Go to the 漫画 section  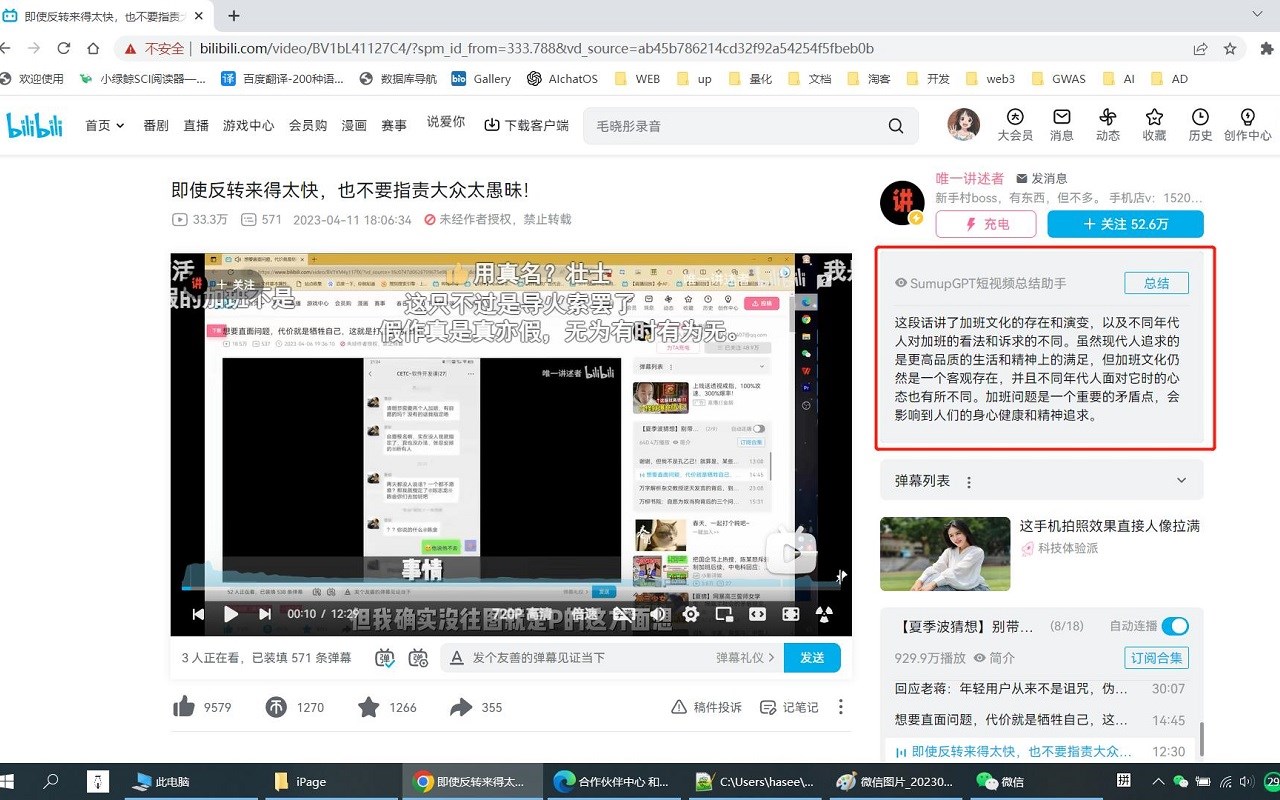(x=354, y=126)
